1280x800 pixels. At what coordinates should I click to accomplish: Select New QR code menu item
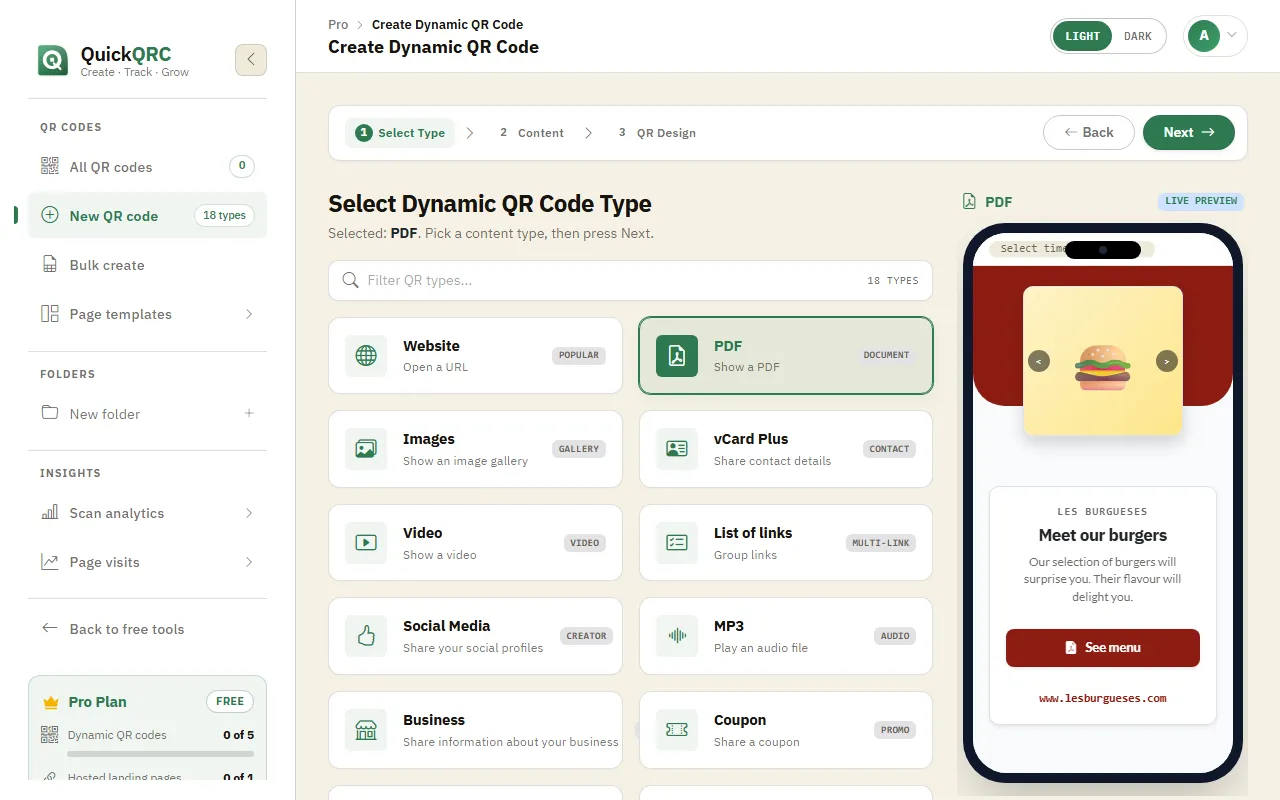148,216
